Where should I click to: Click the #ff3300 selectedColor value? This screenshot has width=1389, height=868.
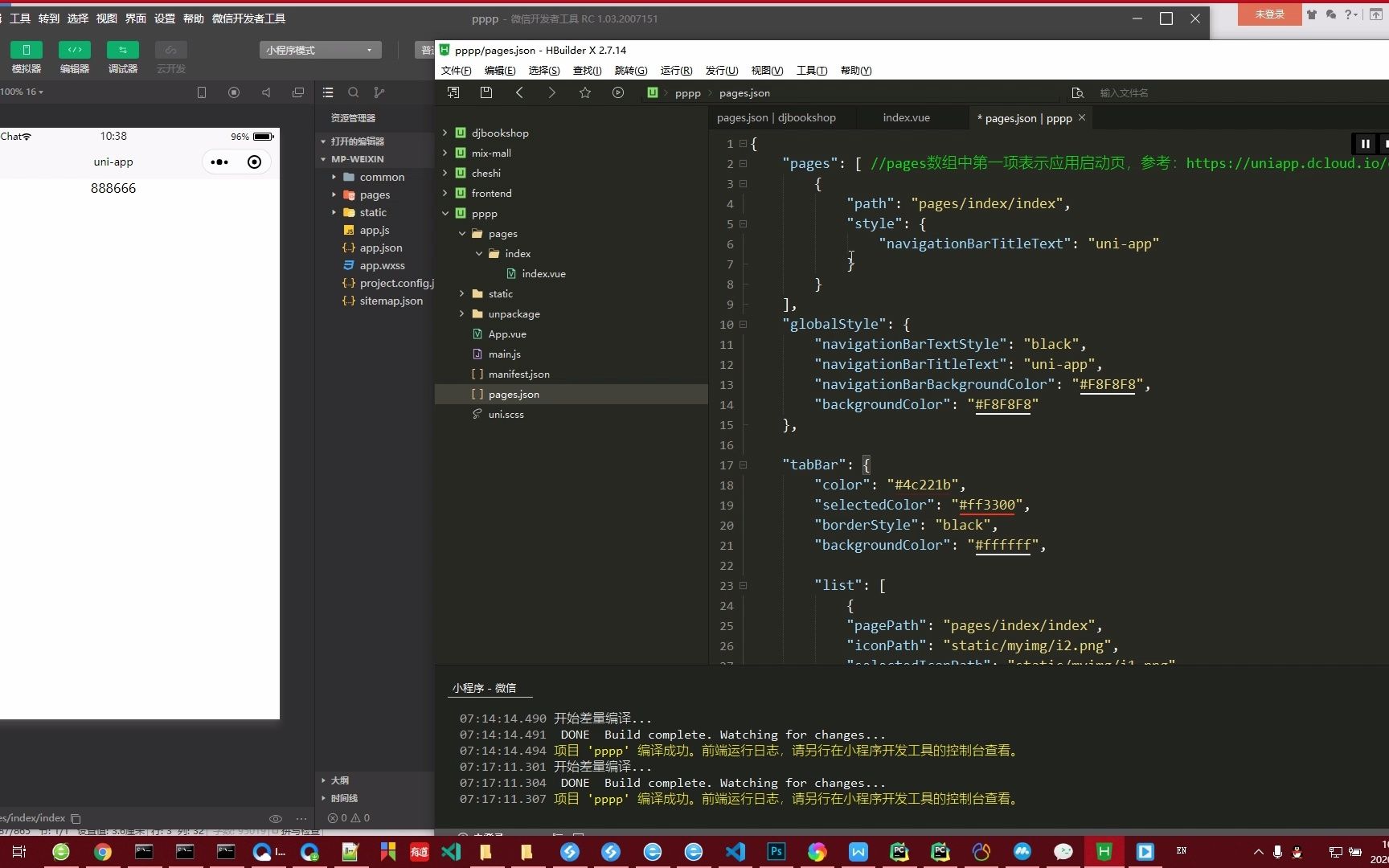[986, 505]
